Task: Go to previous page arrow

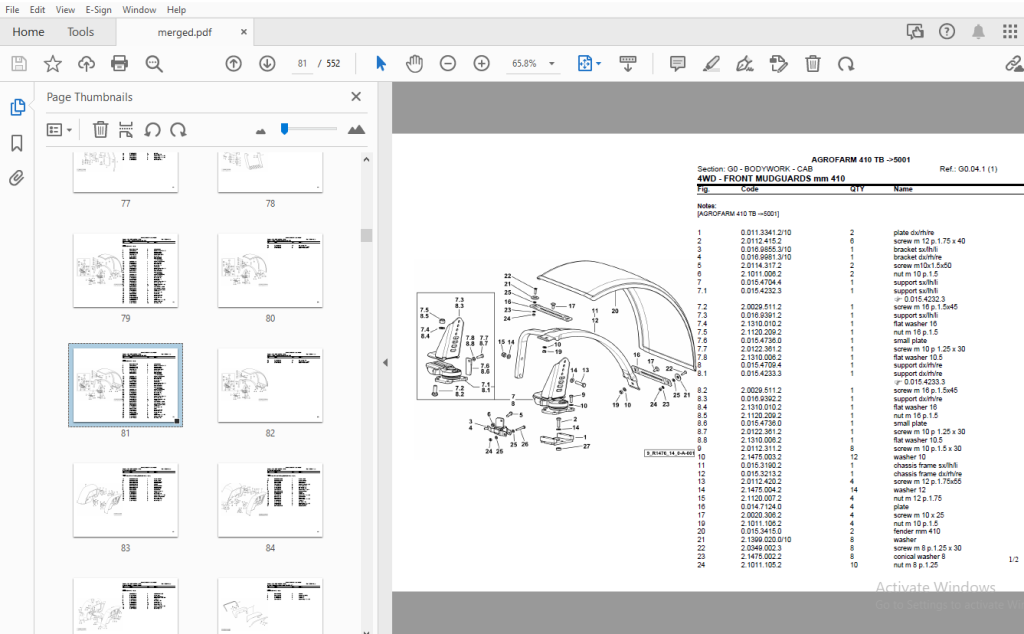Action: click(233, 63)
